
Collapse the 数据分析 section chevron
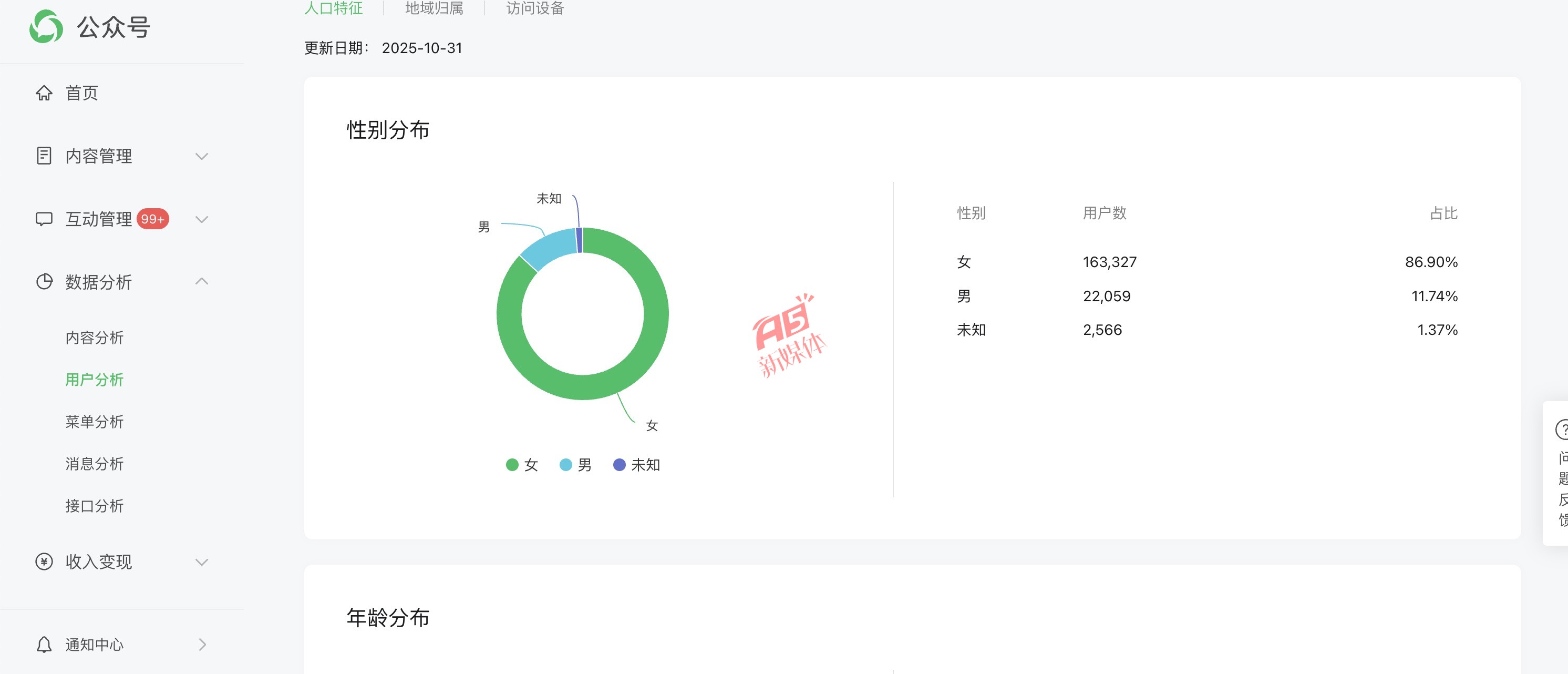coord(201,281)
